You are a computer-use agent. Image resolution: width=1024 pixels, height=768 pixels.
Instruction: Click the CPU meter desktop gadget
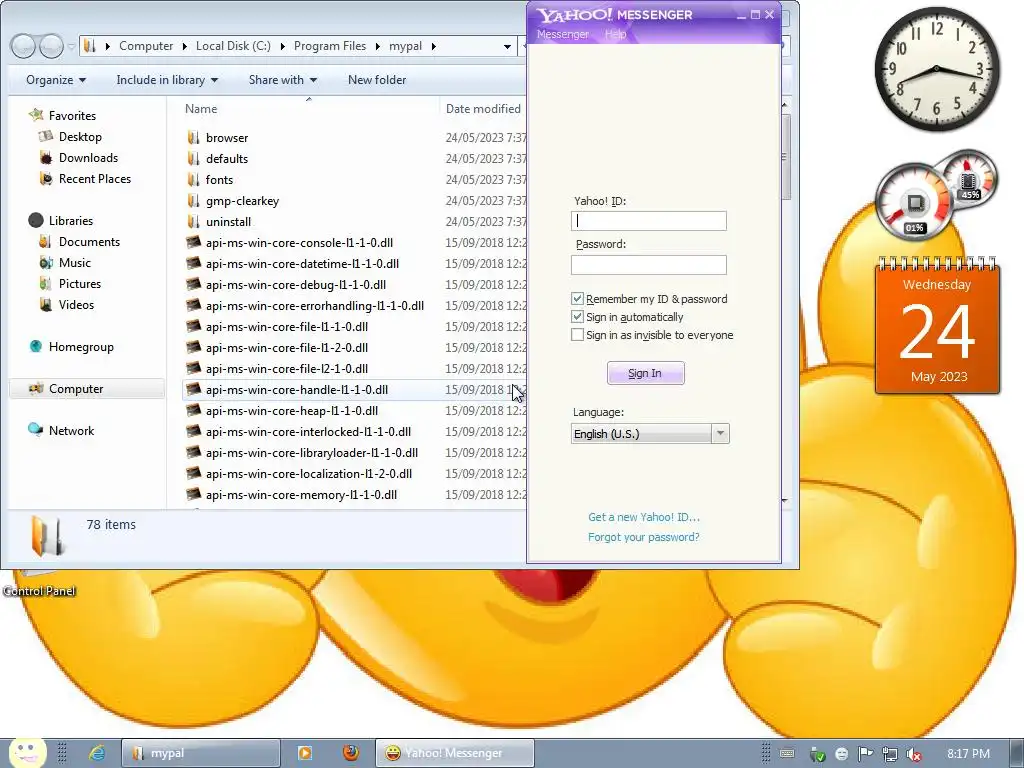point(914,201)
